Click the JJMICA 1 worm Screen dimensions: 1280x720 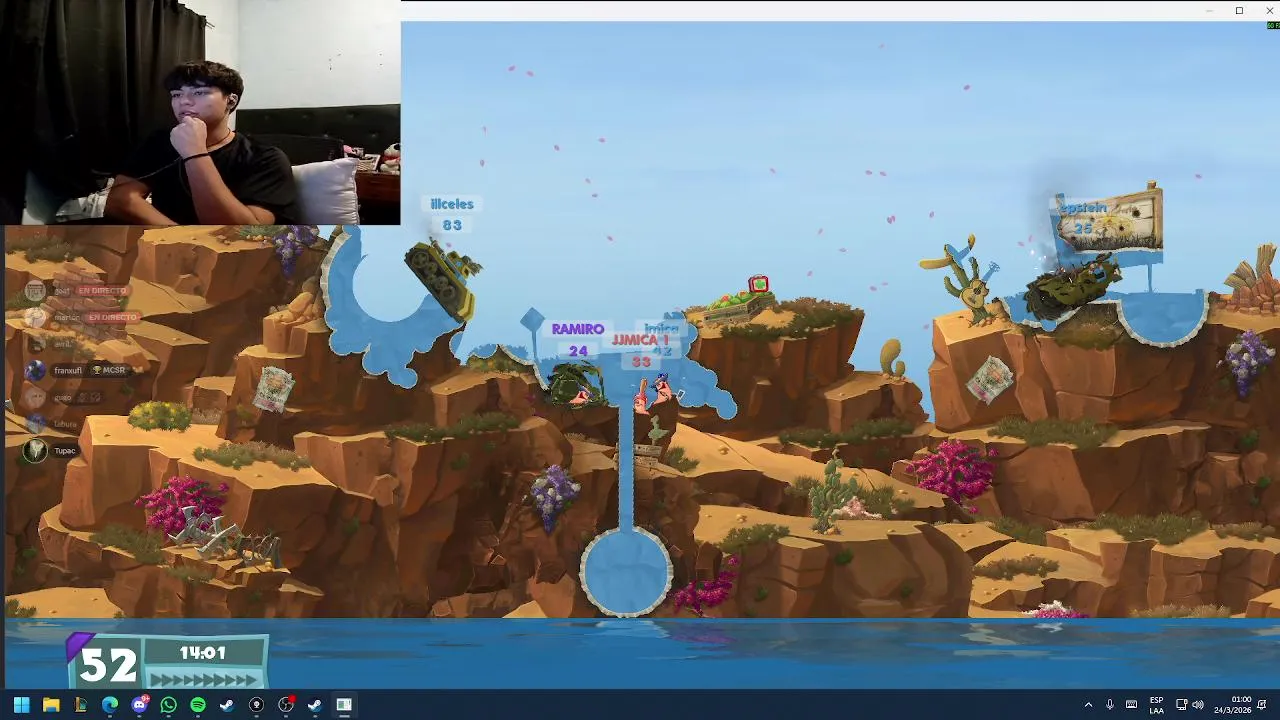pyautogui.click(x=641, y=398)
